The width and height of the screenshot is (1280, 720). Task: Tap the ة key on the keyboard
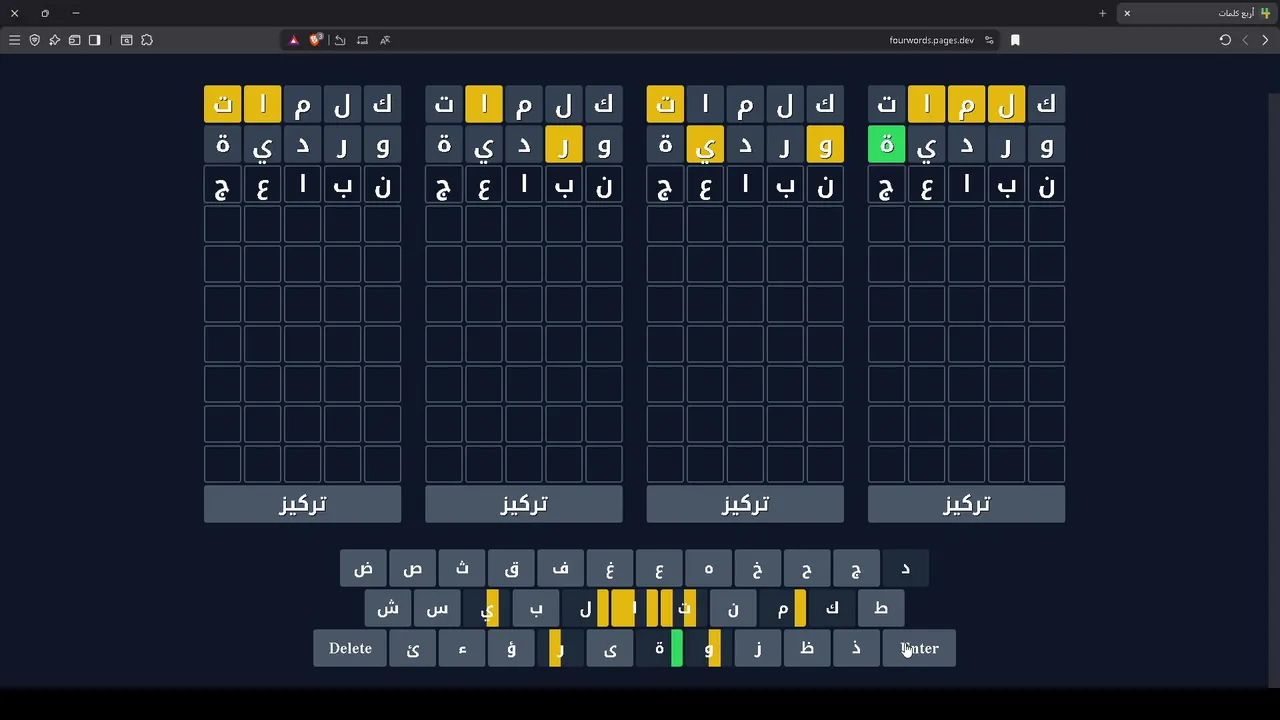tap(659, 648)
